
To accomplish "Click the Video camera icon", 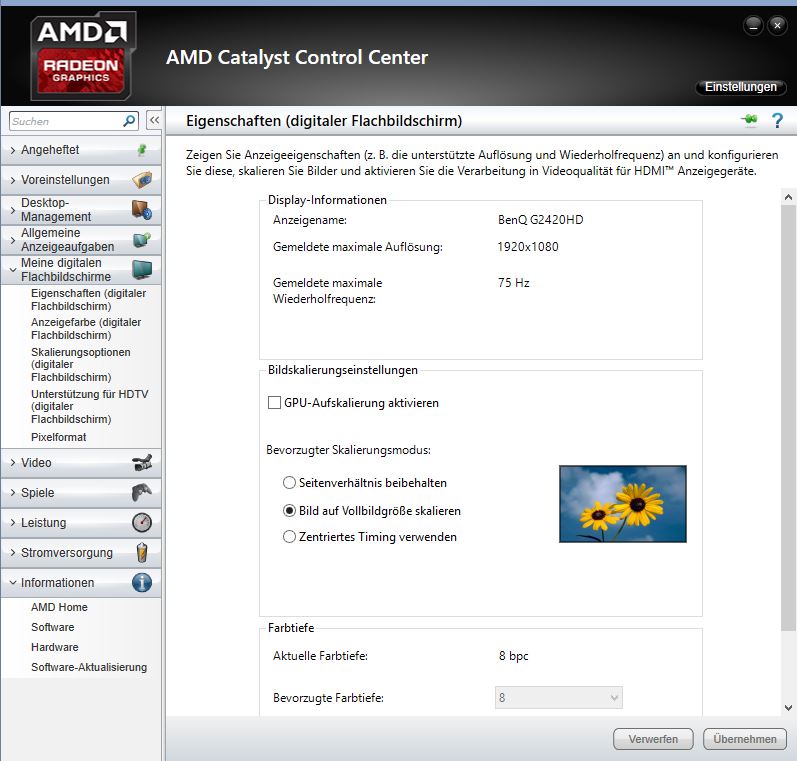I will (142, 463).
